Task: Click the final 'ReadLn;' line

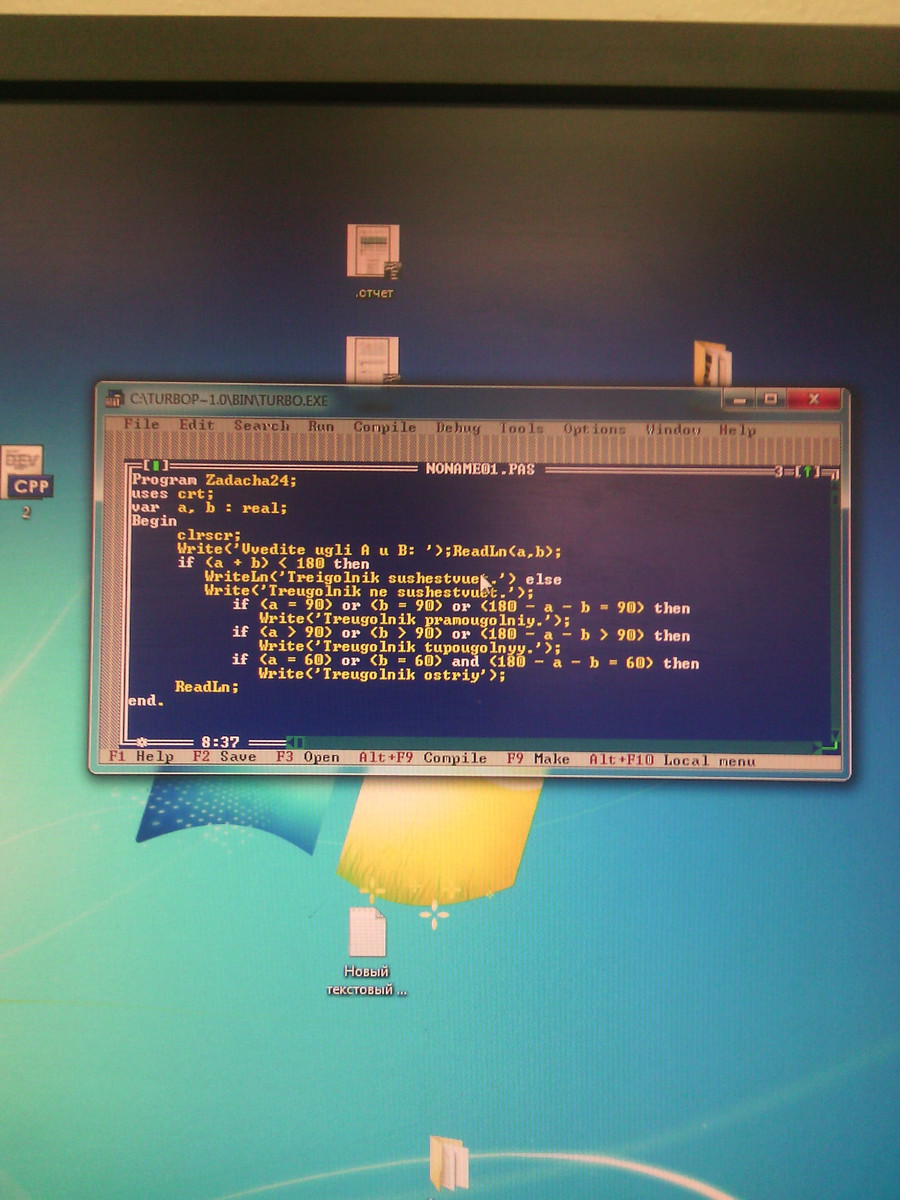Action: click(207, 687)
